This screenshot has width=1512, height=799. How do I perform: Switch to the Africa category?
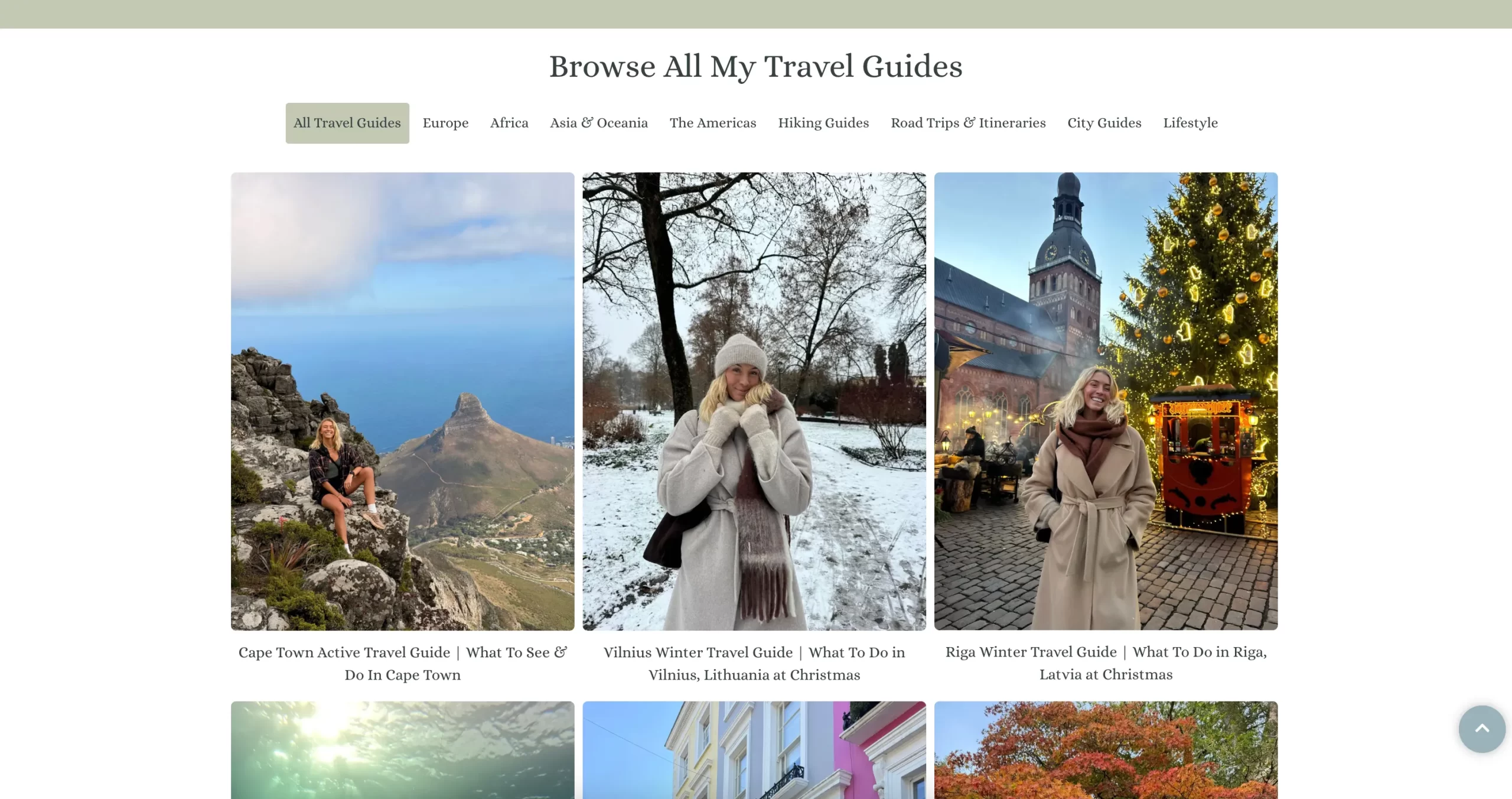[509, 123]
